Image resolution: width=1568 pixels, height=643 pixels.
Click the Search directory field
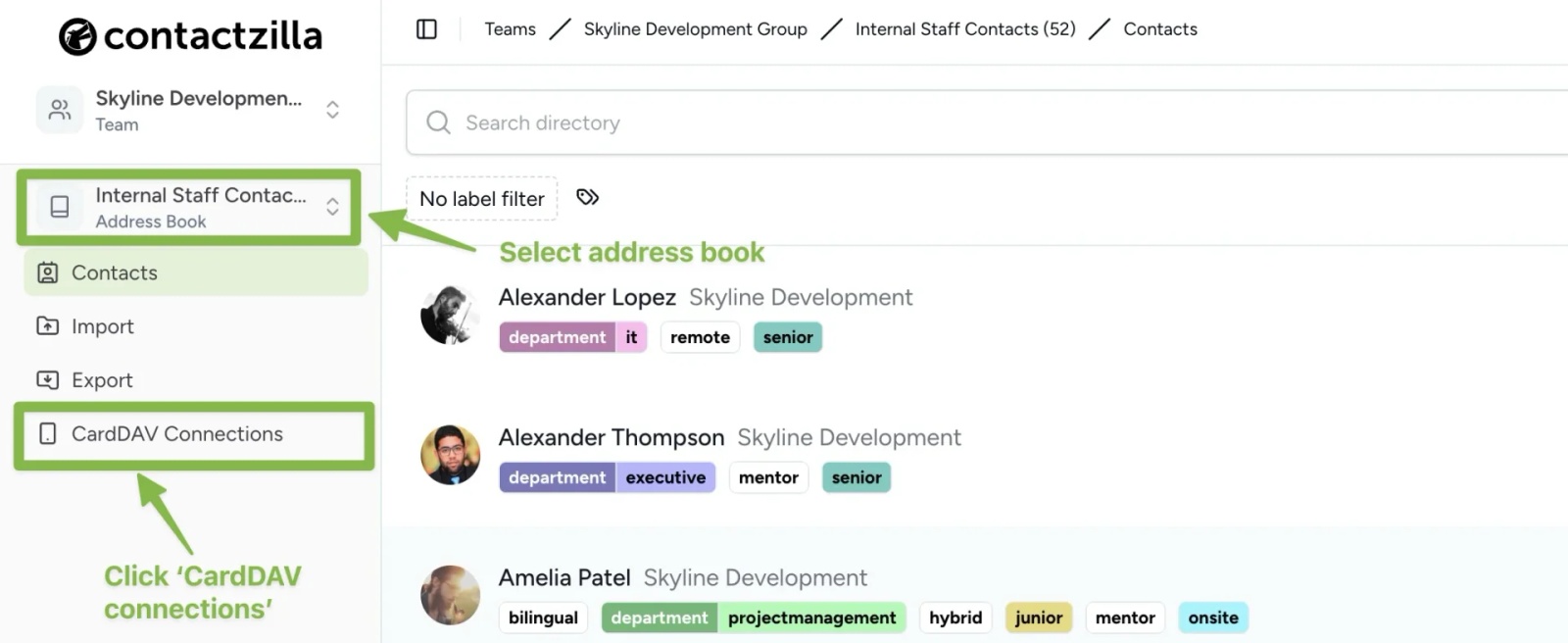tap(987, 123)
